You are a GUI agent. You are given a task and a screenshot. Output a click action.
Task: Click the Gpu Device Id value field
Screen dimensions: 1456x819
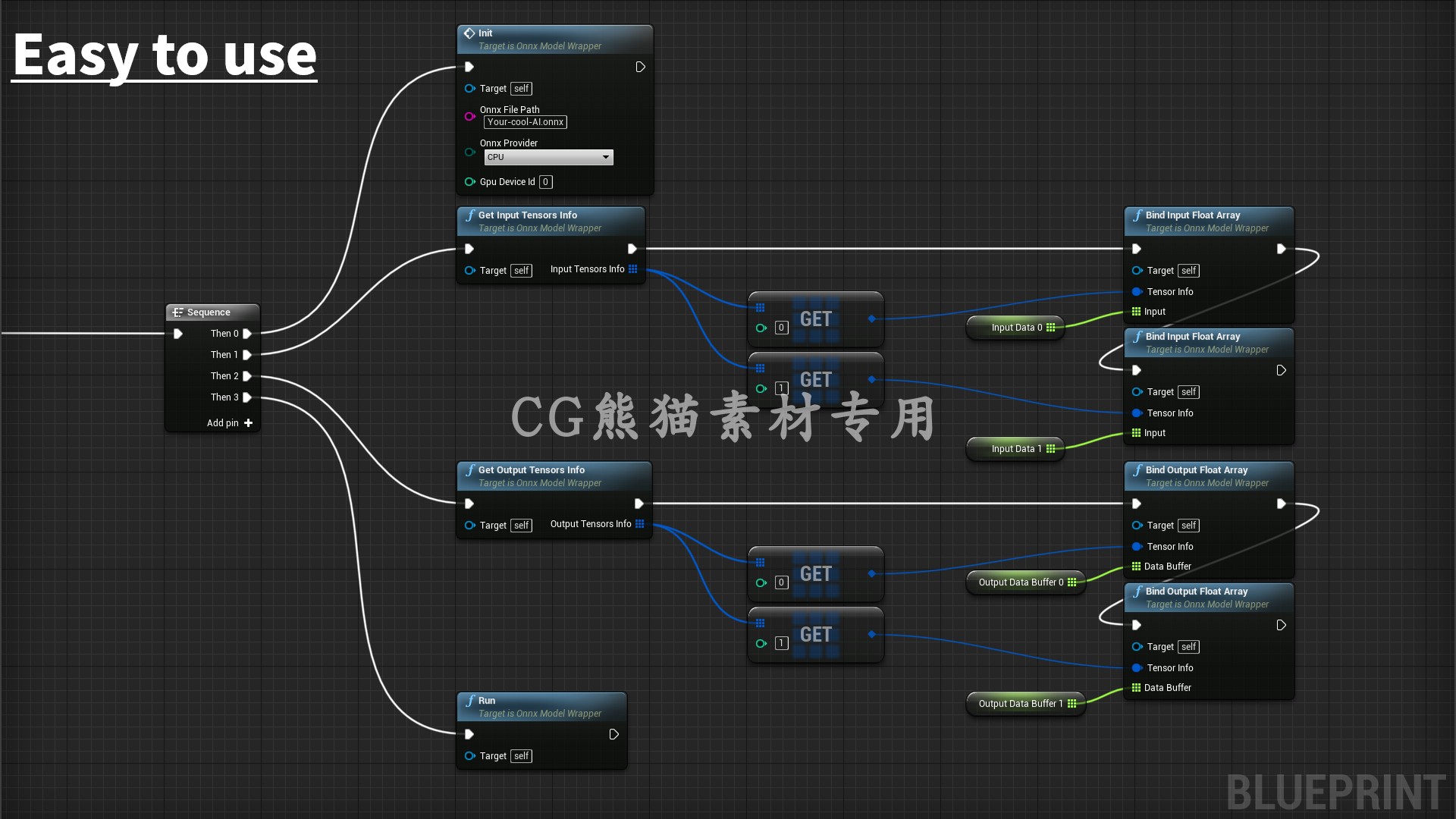click(545, 181)
